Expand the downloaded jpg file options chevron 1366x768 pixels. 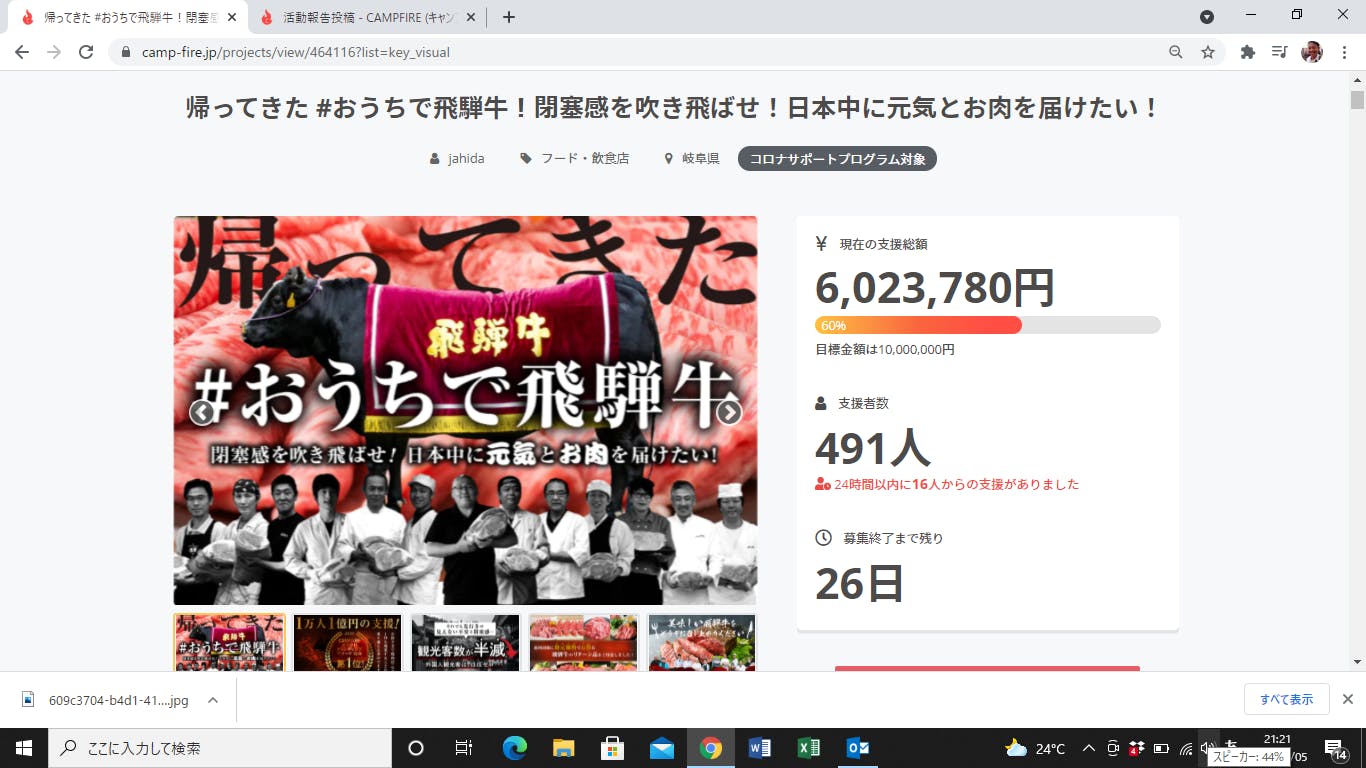(213, 700)
